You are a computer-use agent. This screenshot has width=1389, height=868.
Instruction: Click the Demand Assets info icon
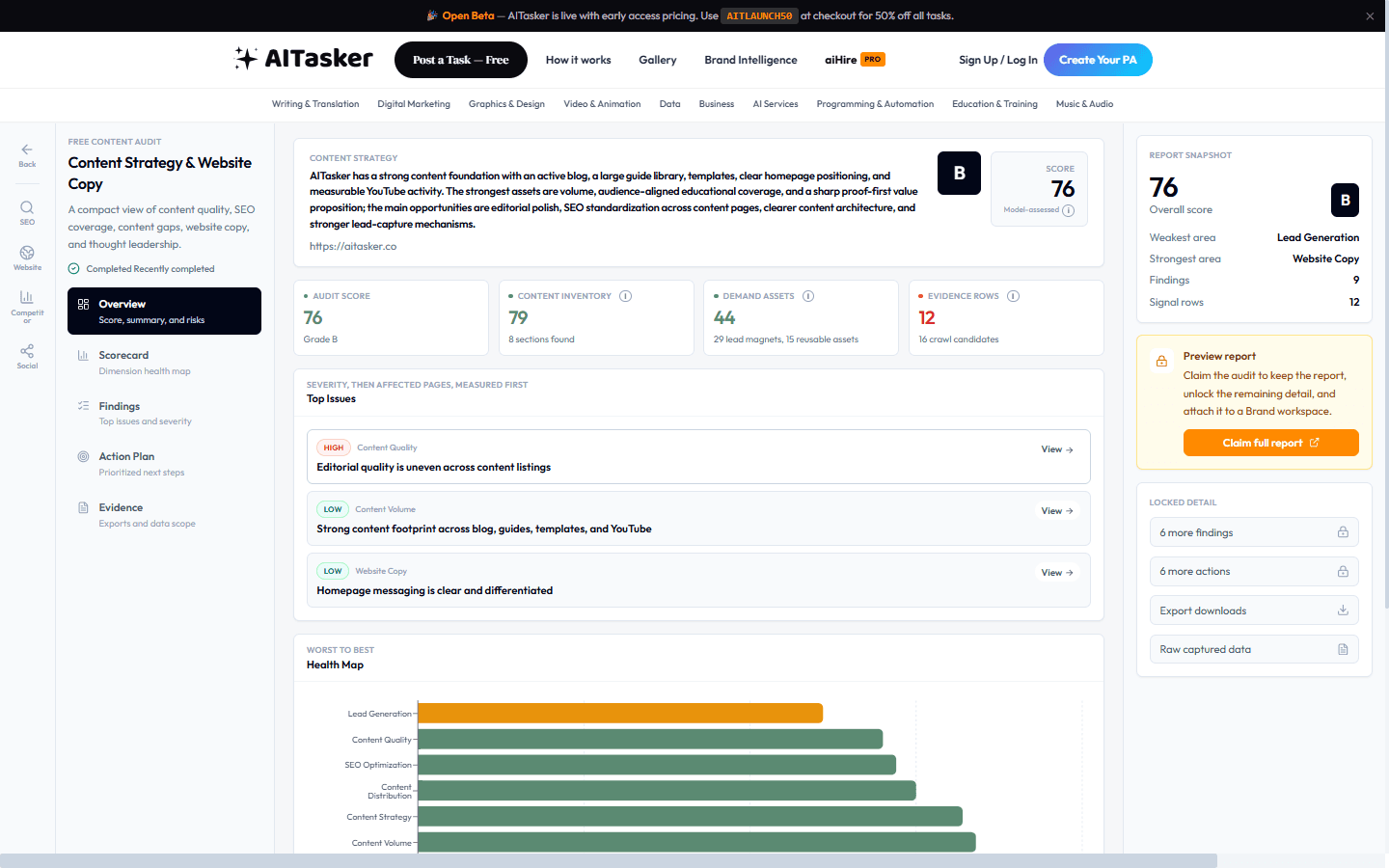pos(808,296)
